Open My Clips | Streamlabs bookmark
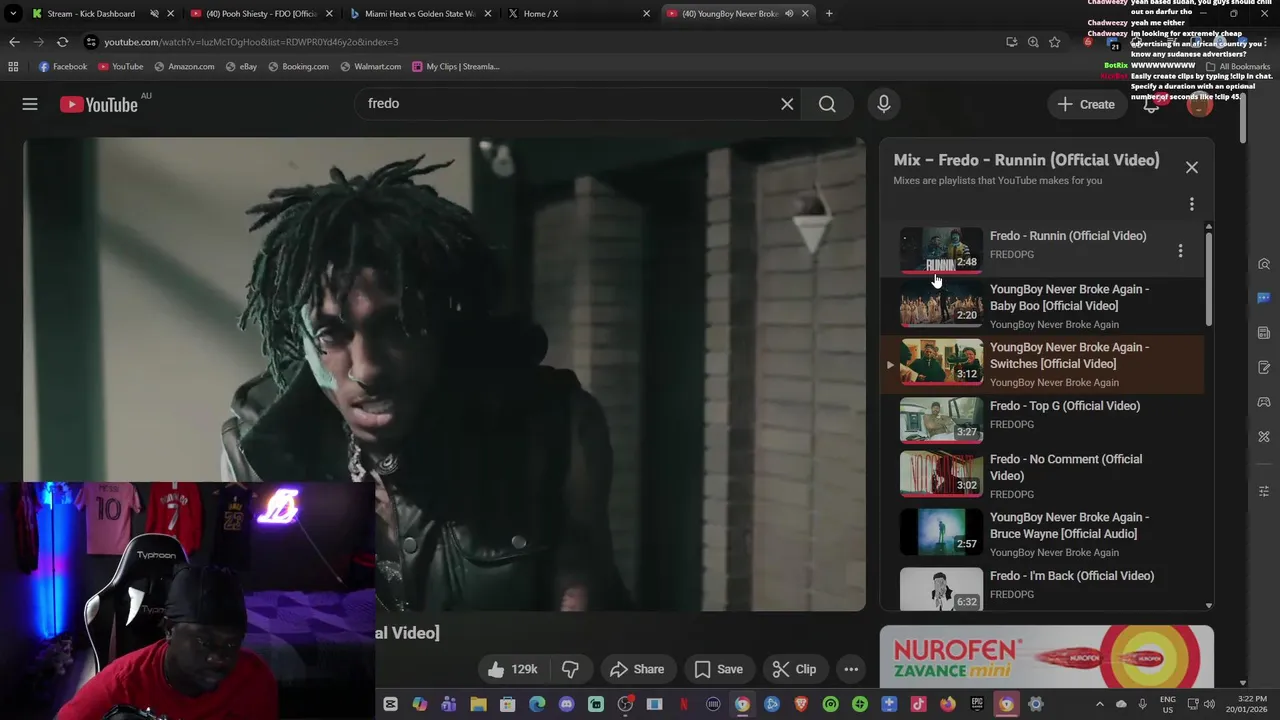The height and width of the screenshot is (720, 1280). (x=455, y=67)
